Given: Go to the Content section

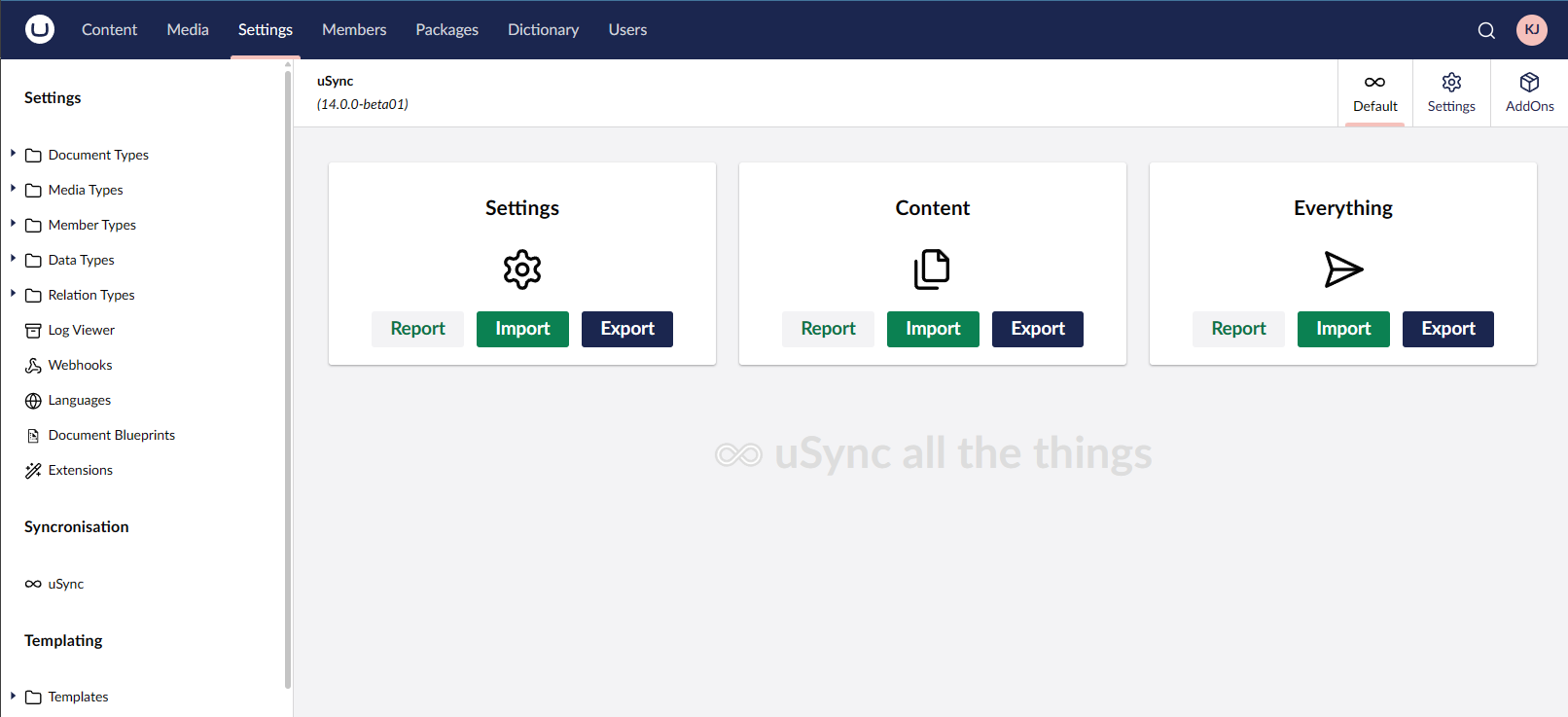Looking at the screenshot, I should click(x=109, y=29).
